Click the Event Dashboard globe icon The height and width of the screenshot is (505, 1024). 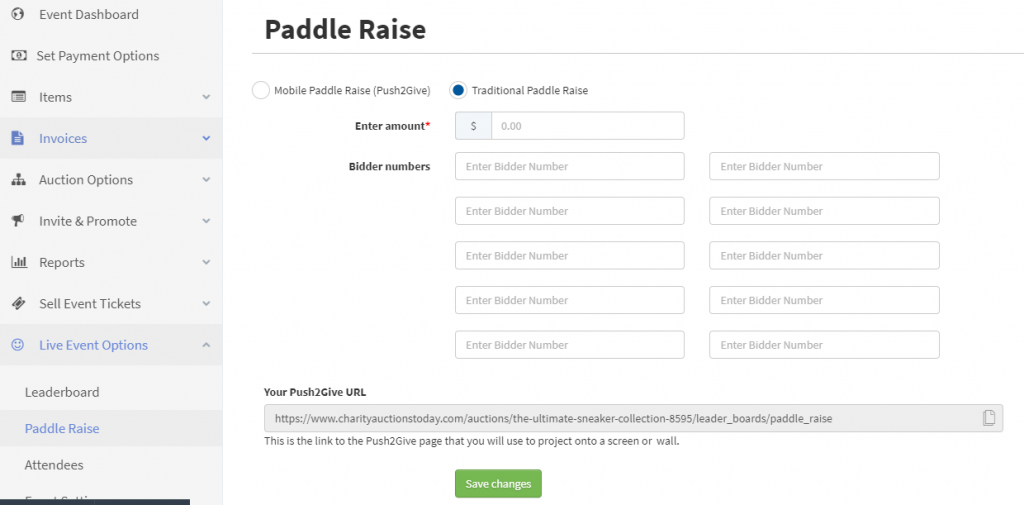[x=18, y=14]
